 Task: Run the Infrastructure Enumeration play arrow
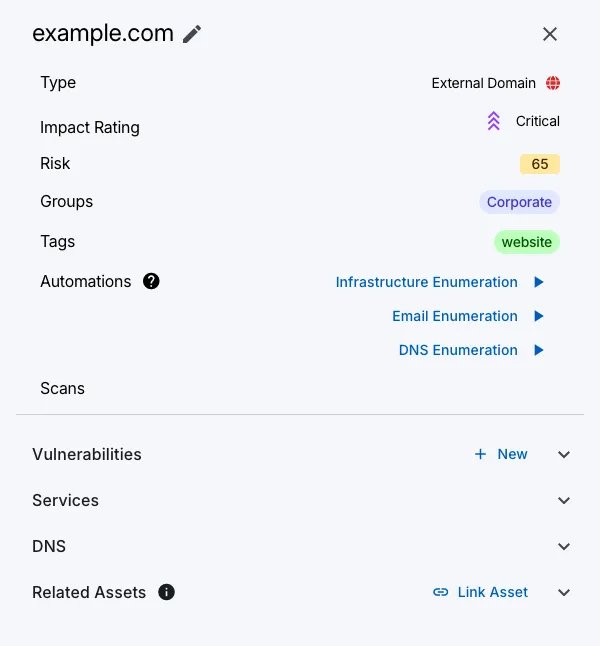point(539,282)
